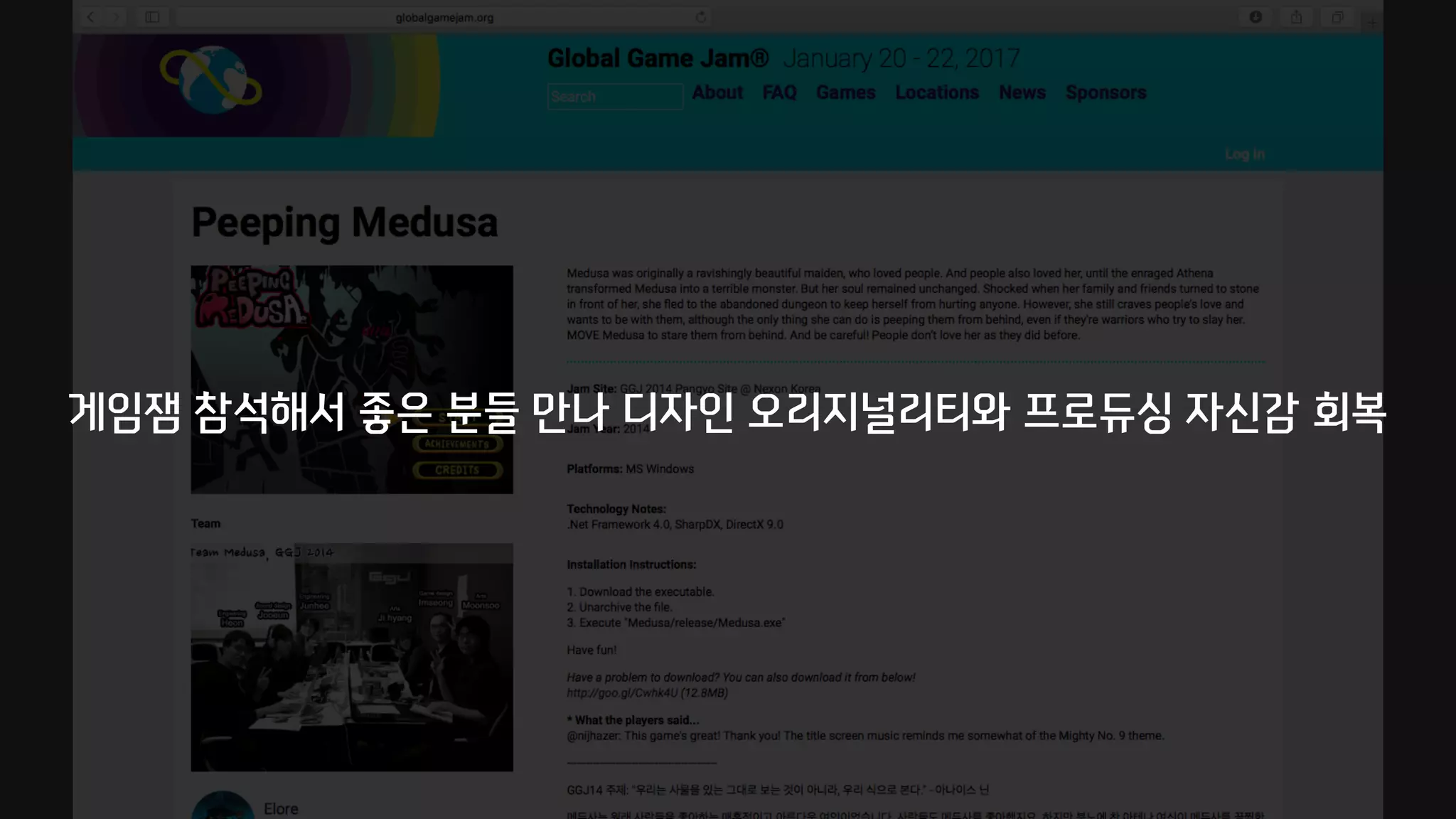Click the '@nijhazer' player comment line

[865, 736]
